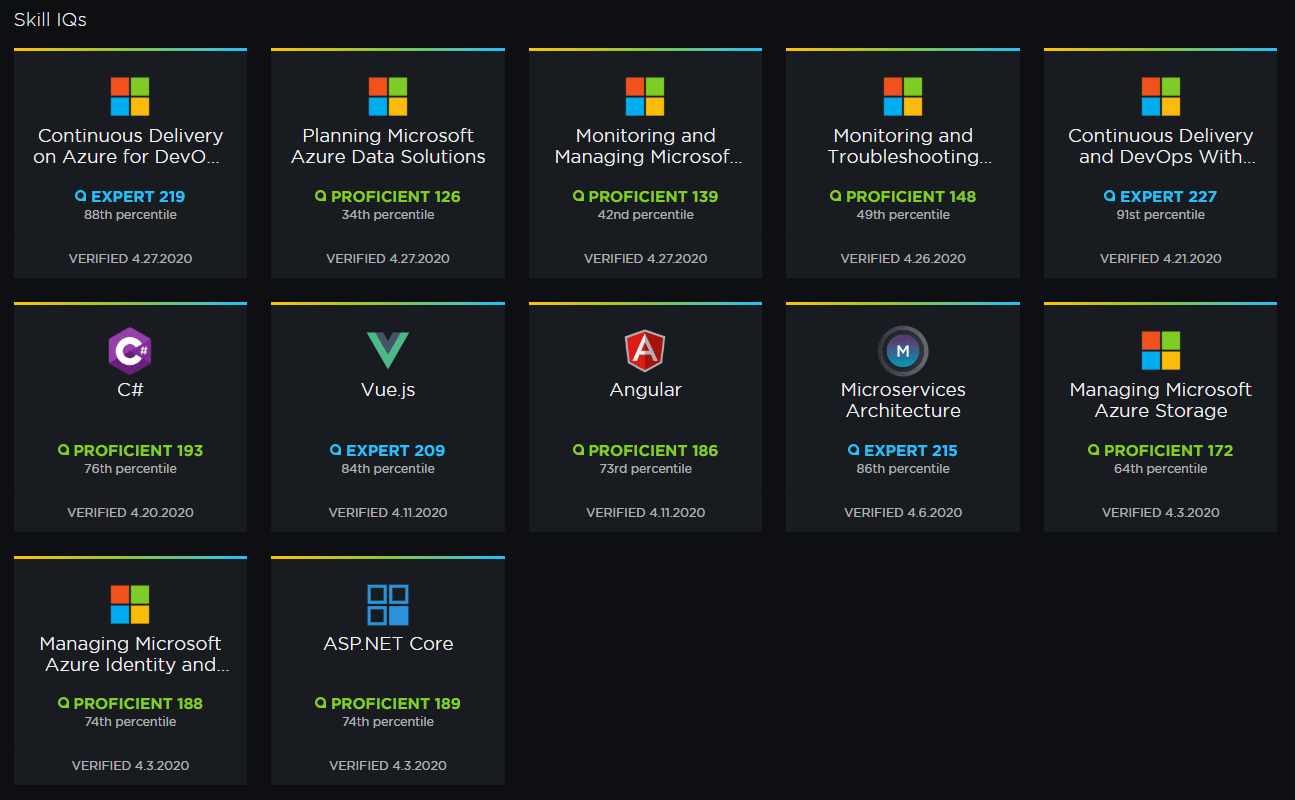Click the blue ASP.NET Core grid icon
1295x800 pixels.
click(388, 605)
